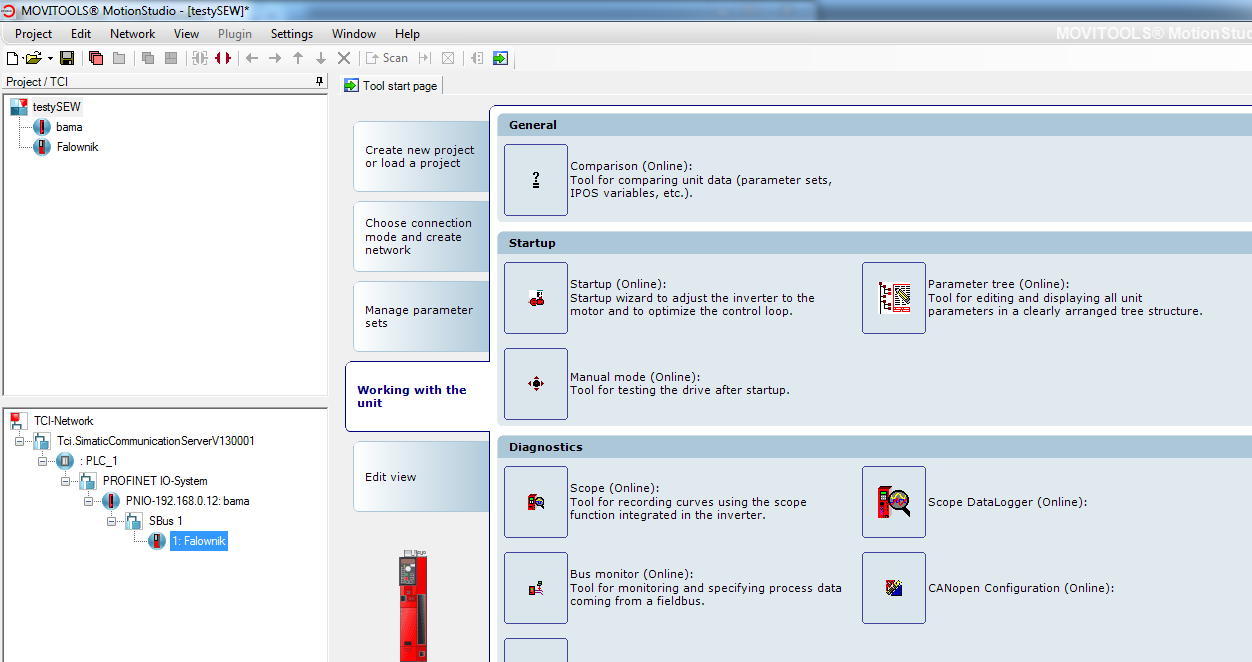The width and height of the screenshot is (1252, 662).
Task: Collapse the Tci.SimaticCommunicationServerV130001 node
Action: tap(19, 441)
